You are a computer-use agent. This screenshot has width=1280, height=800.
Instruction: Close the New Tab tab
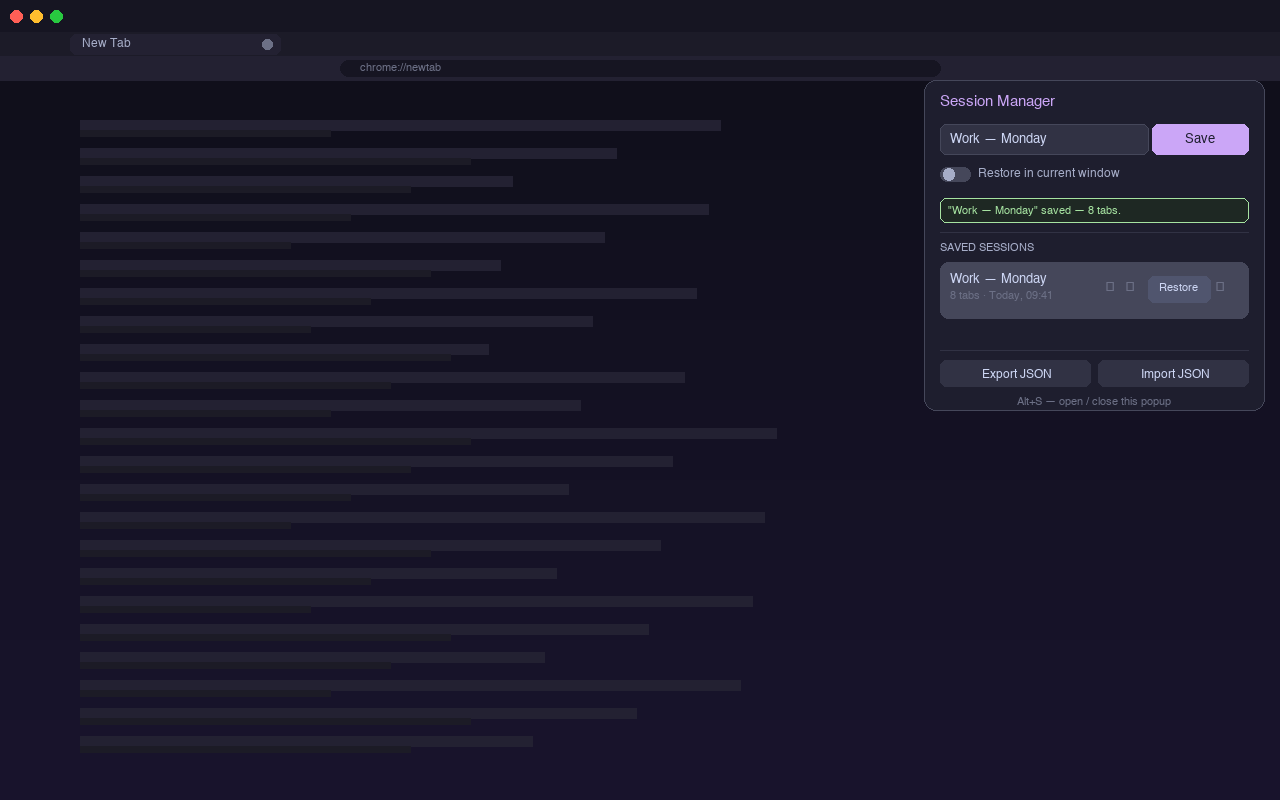tap(267, 44)
